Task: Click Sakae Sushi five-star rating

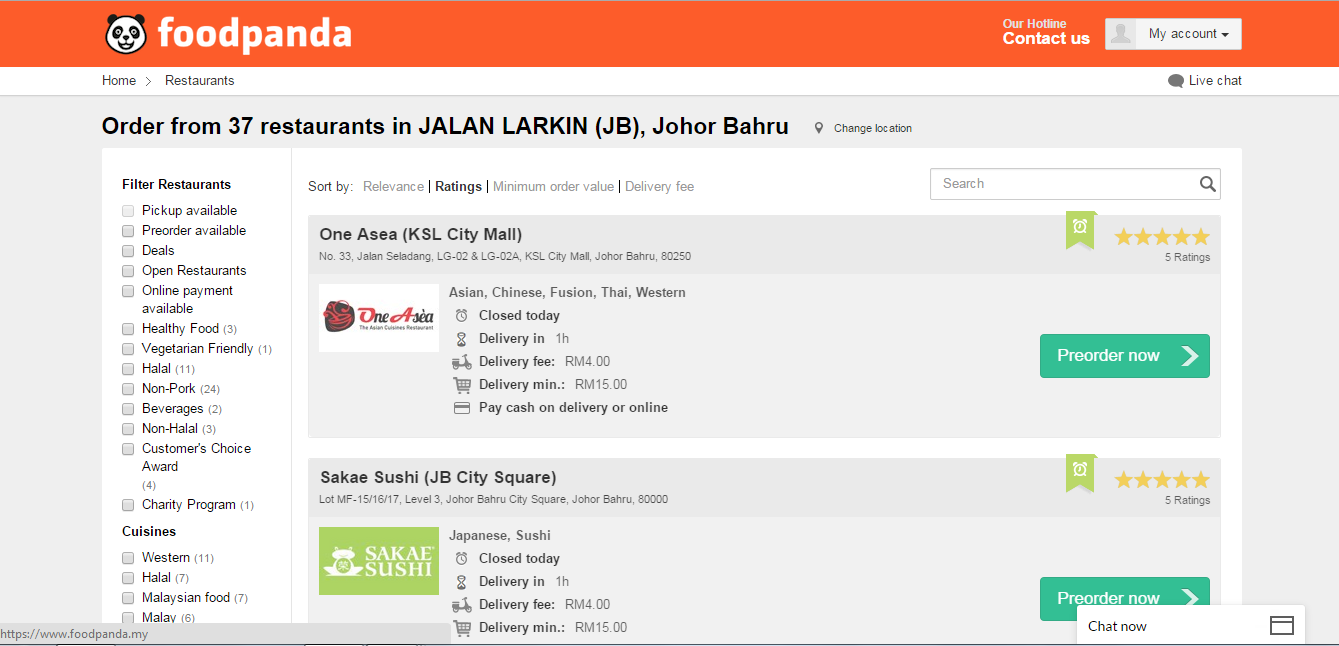Action: (1162, 480)
